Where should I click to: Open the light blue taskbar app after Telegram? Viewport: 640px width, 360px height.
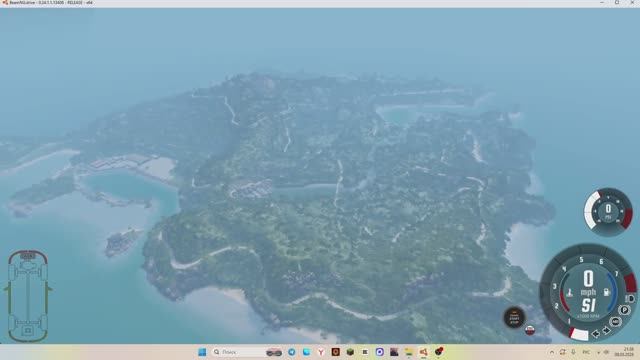pos(307,352)
